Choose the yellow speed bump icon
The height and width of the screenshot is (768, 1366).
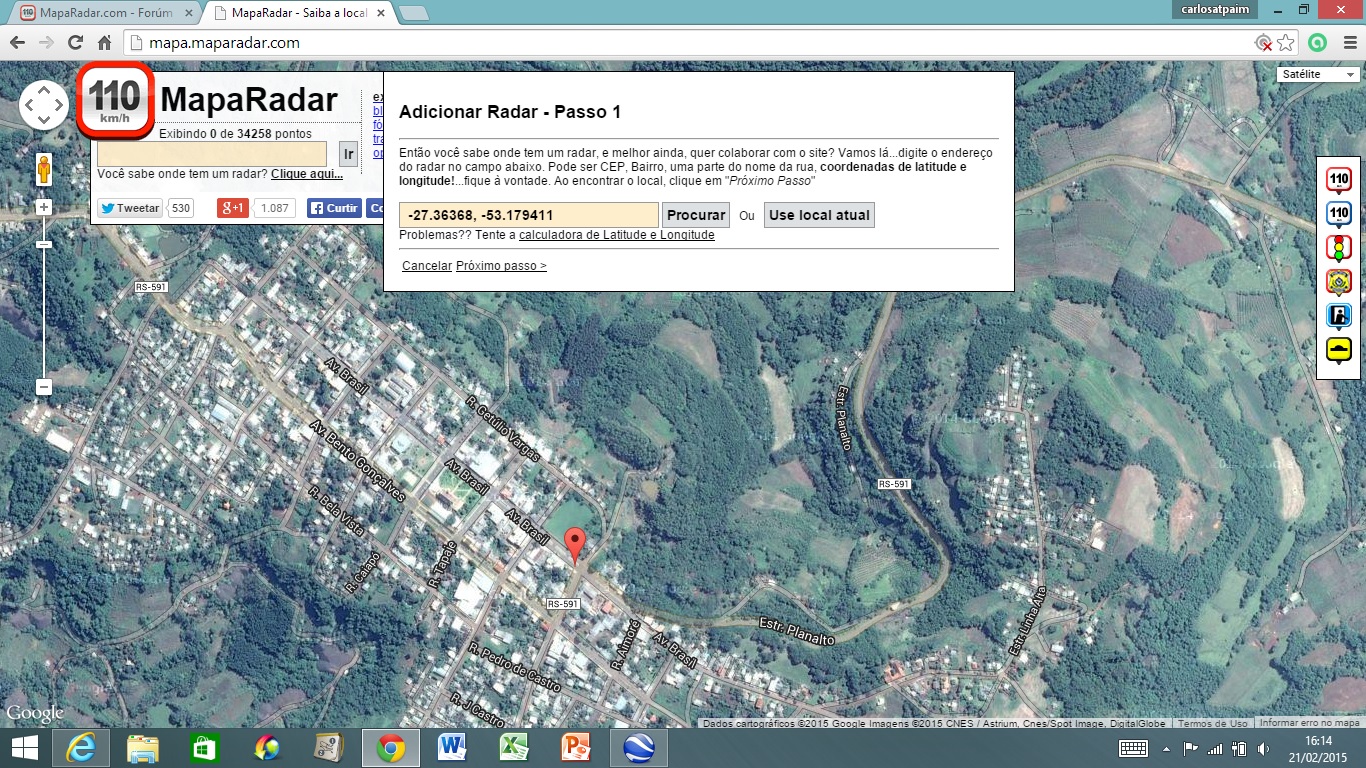click(1339, 351)
